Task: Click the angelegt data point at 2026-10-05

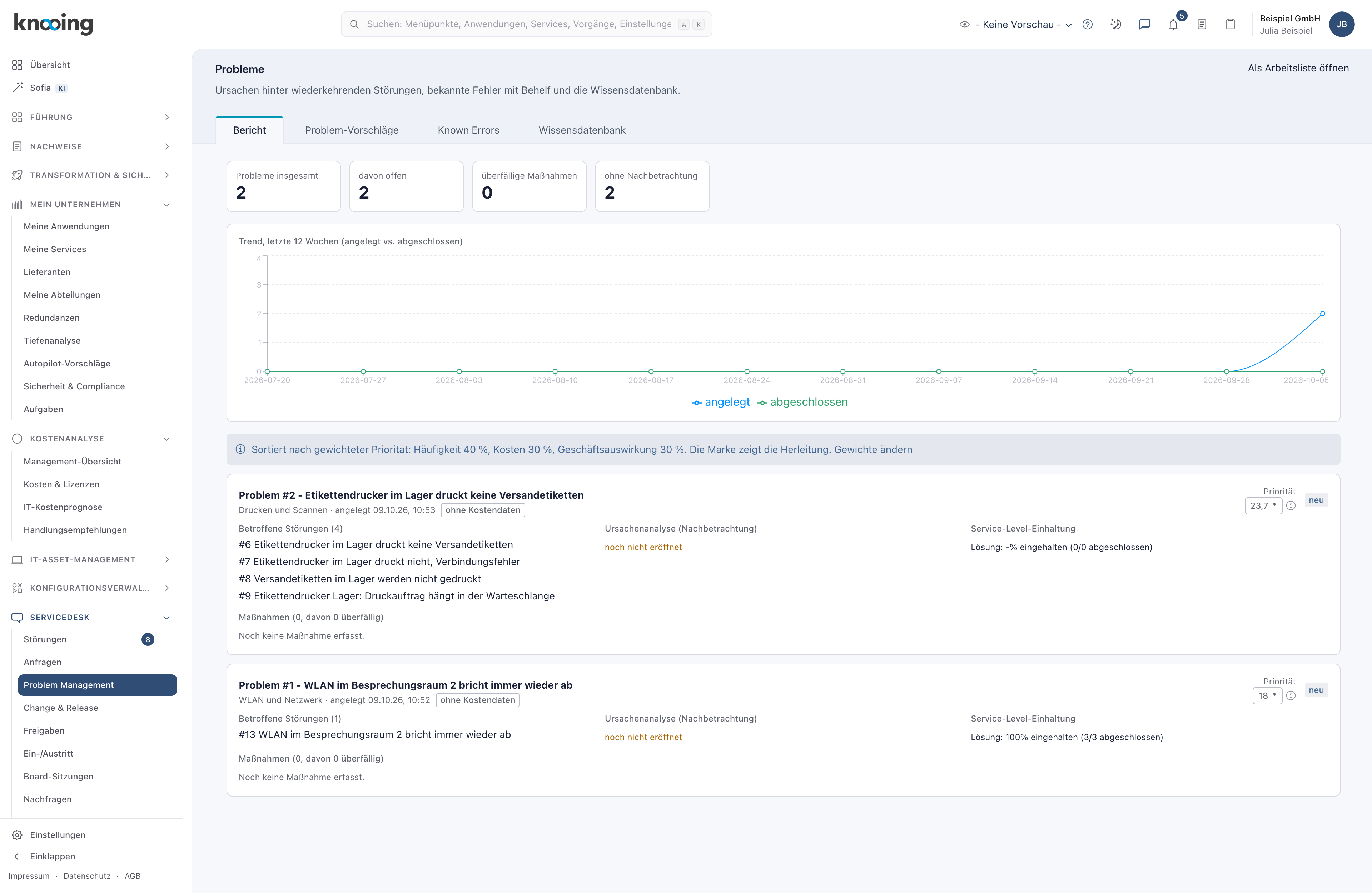Action: point(1322,314)
